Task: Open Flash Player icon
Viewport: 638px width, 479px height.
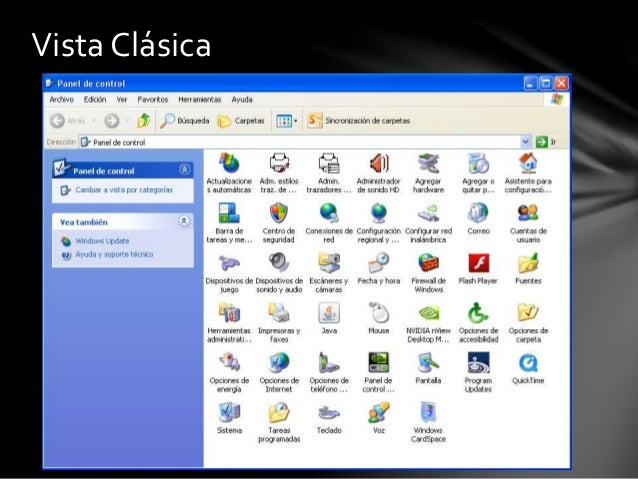Action: tap(478, 263)
